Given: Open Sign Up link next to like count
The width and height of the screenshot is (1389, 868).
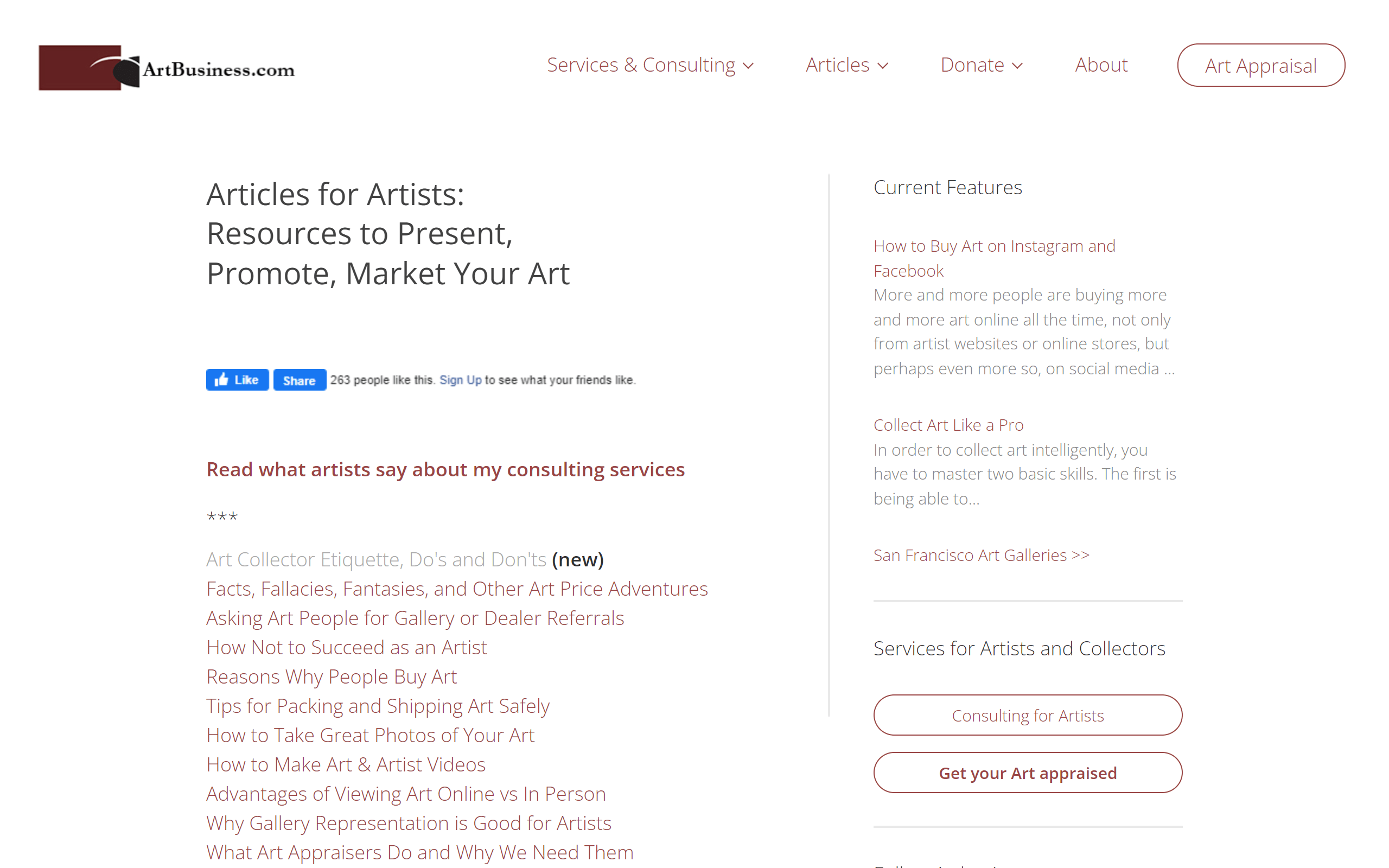Looking at the screenshot, I should (x=460, y=379).
